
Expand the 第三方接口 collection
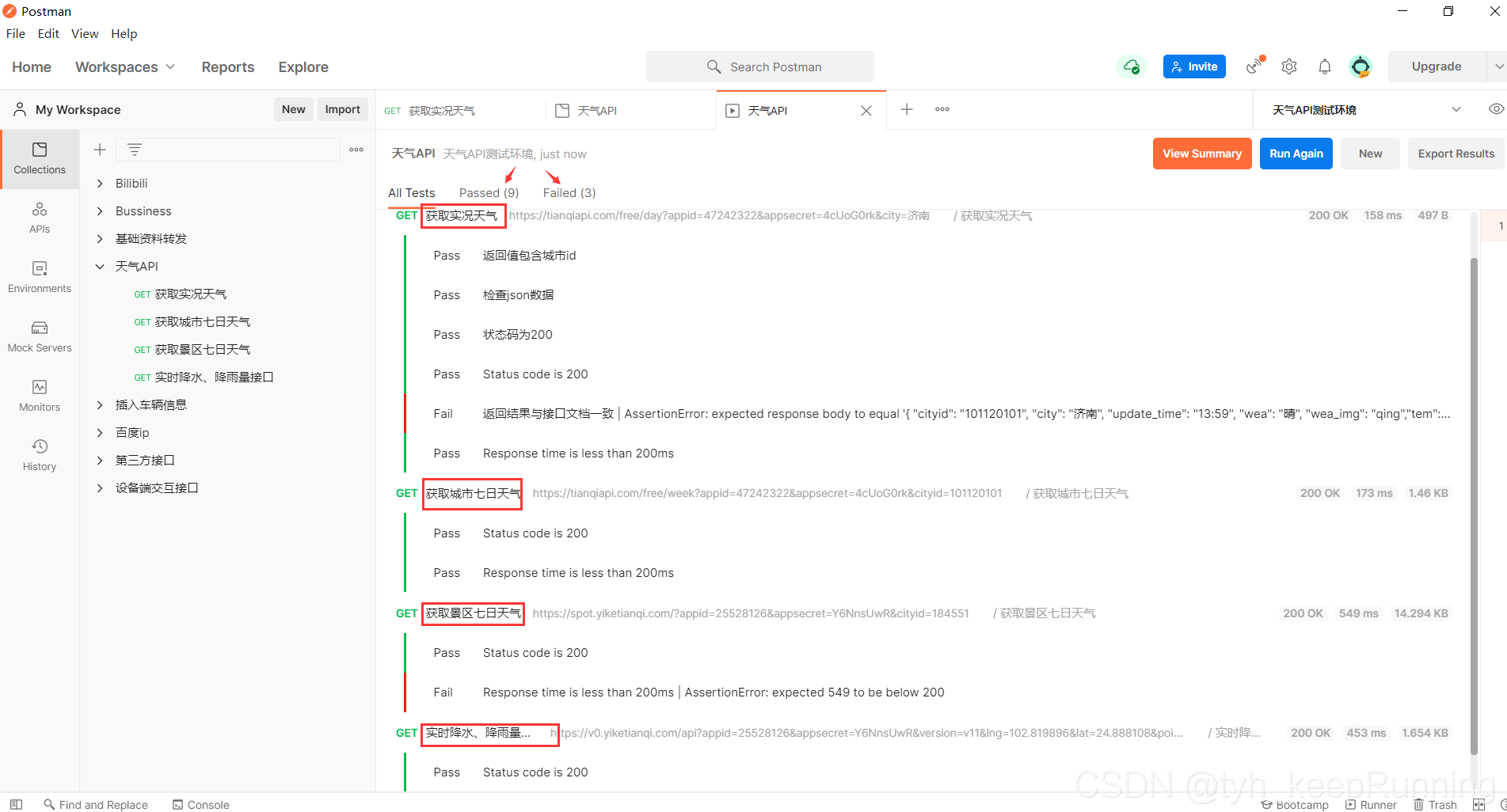coord(100,460)
